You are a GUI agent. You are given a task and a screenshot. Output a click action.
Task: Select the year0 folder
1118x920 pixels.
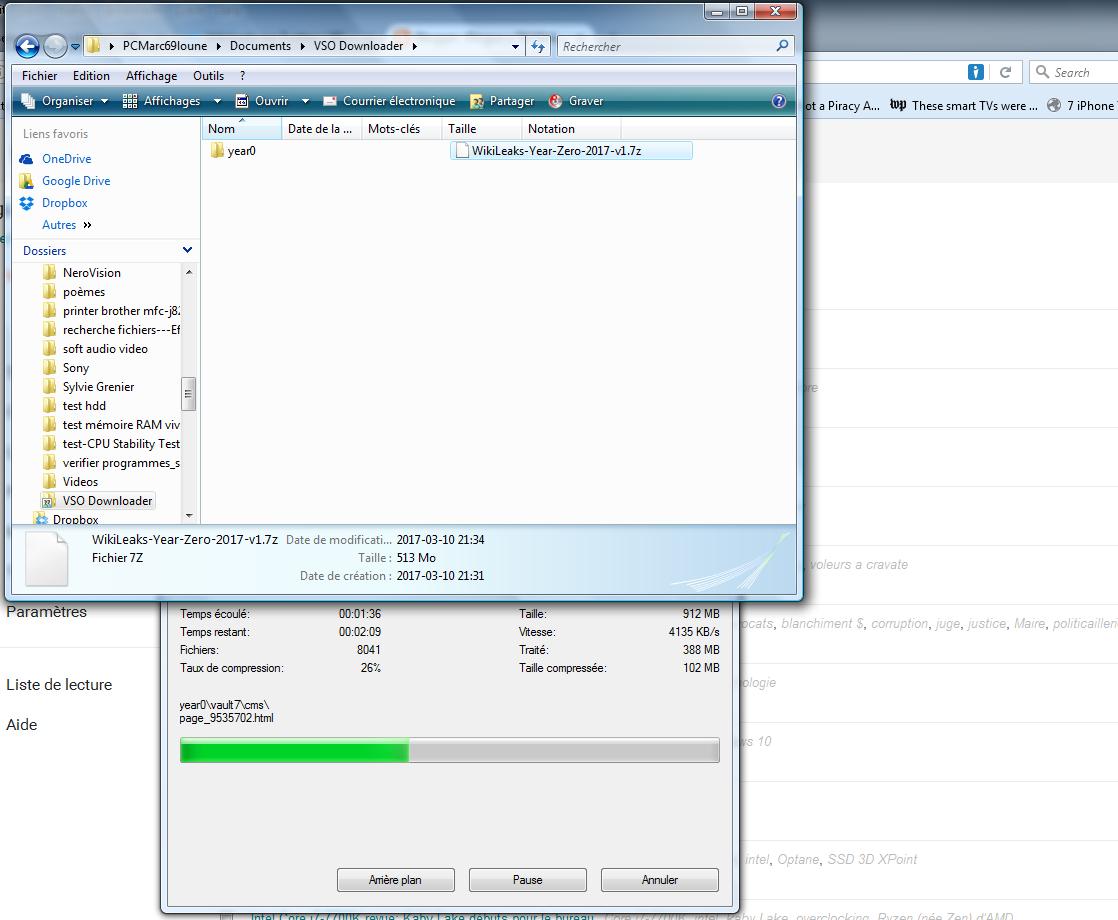[x=233, y=150]
